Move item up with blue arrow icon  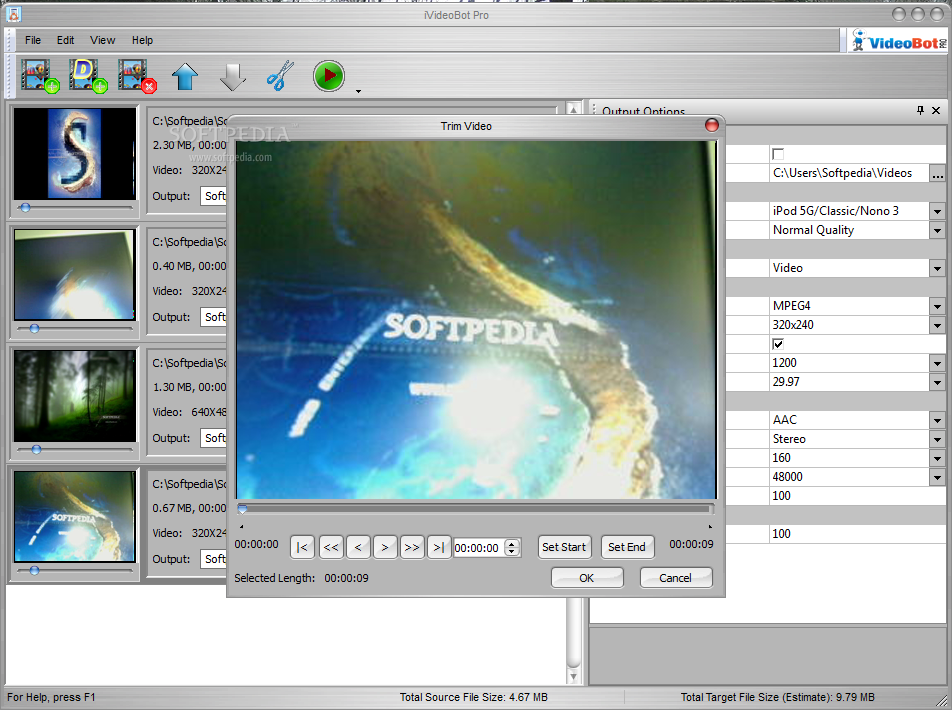tap(185, 77)
